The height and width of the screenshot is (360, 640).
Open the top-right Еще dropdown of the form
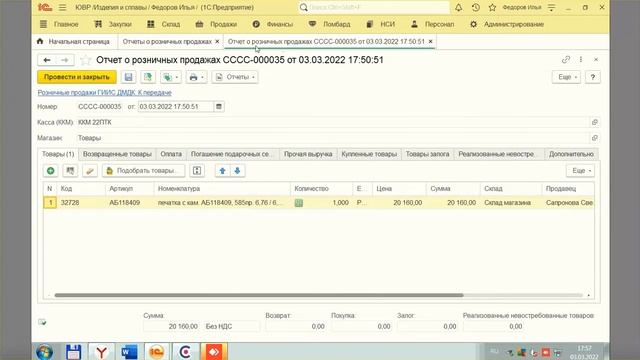pyautogui.click(x=566, y=77)
